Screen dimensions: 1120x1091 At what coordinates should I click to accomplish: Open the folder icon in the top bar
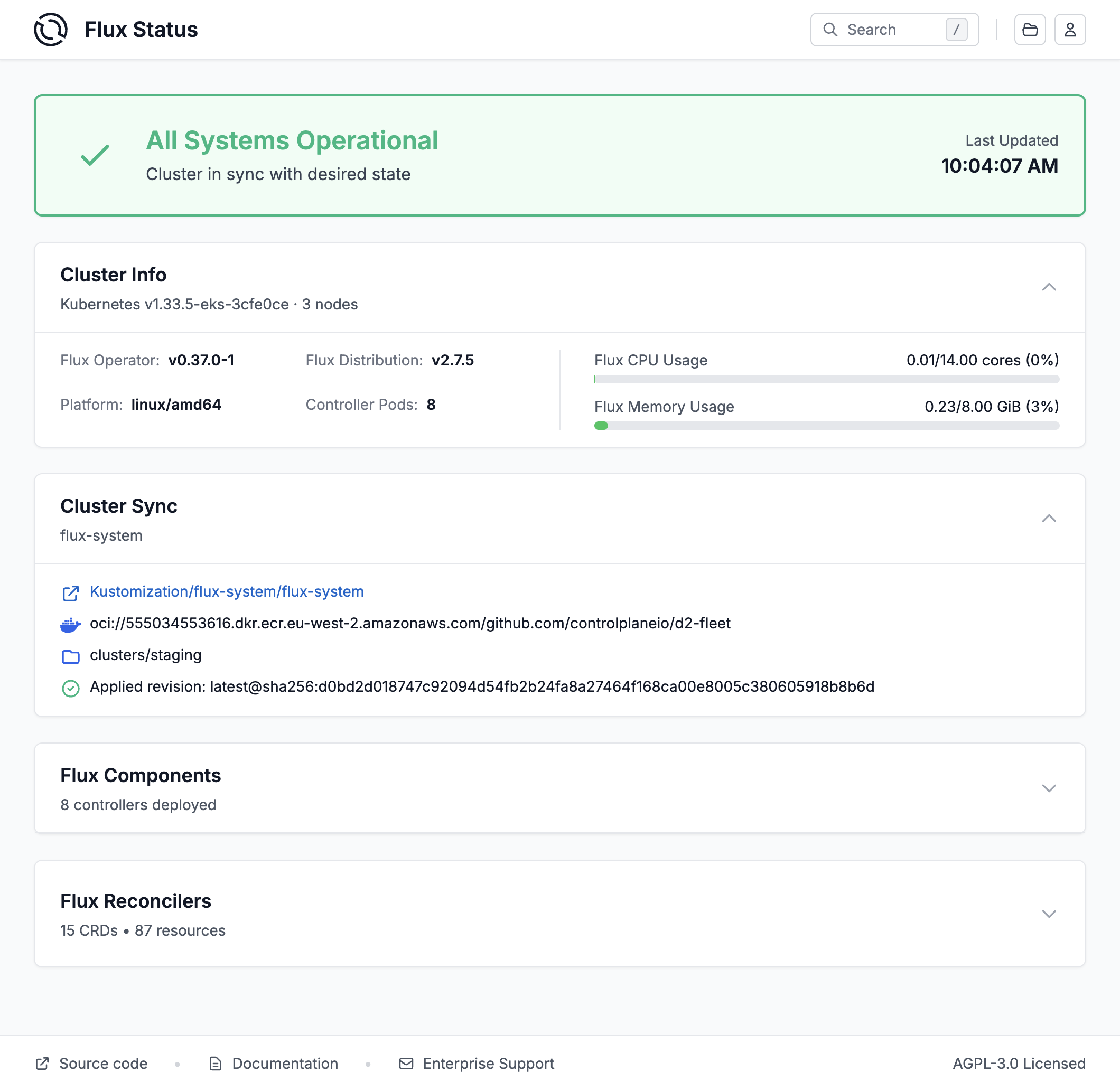1030,29
